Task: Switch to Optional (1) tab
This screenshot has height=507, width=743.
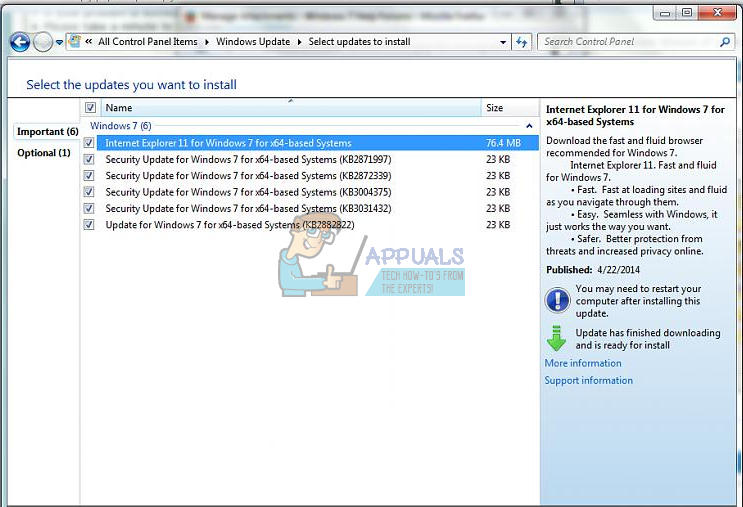Action: pyautogui.click(x=44, y=153)
